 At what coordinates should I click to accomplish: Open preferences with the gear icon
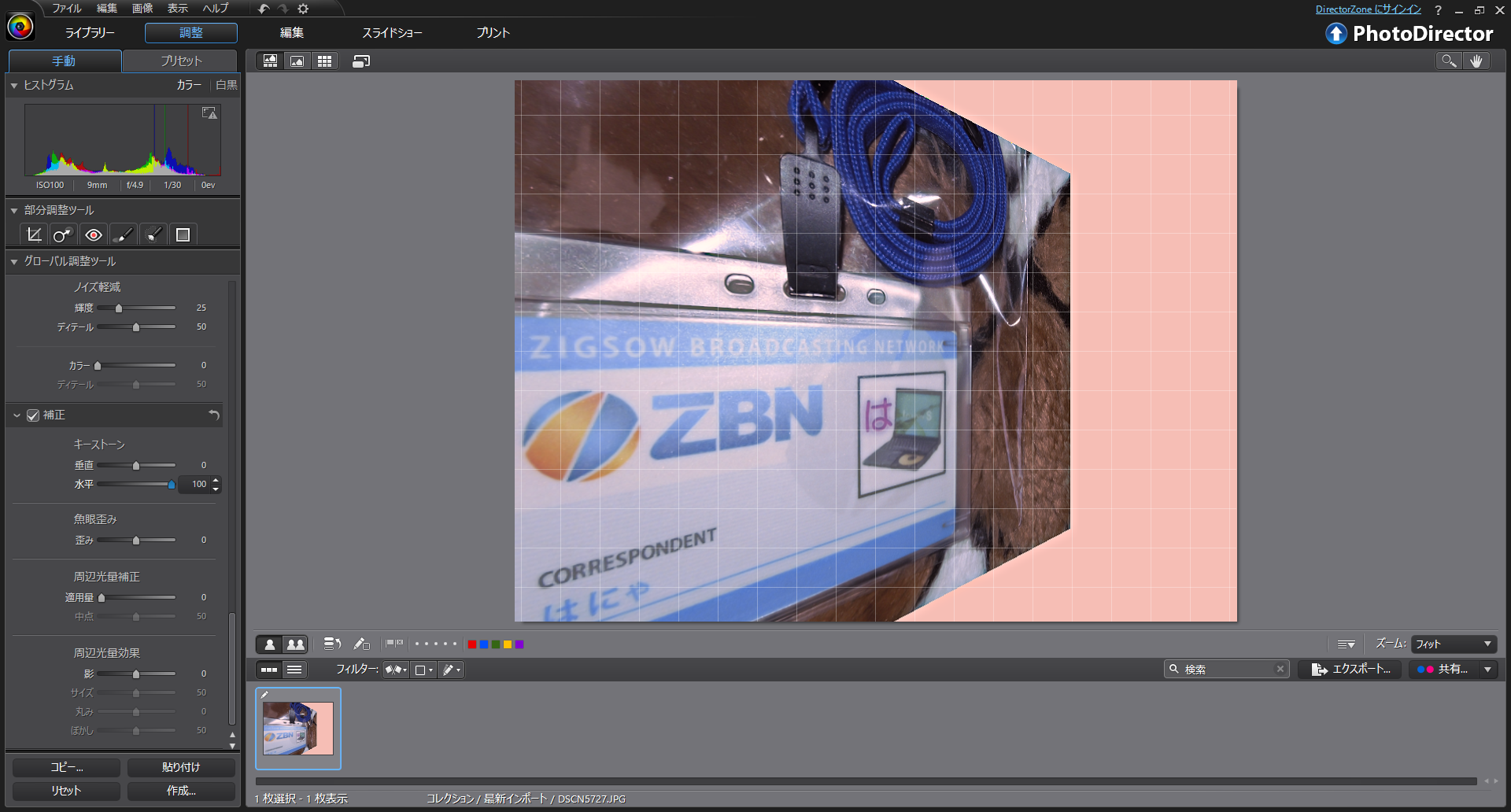pos(303,9)
